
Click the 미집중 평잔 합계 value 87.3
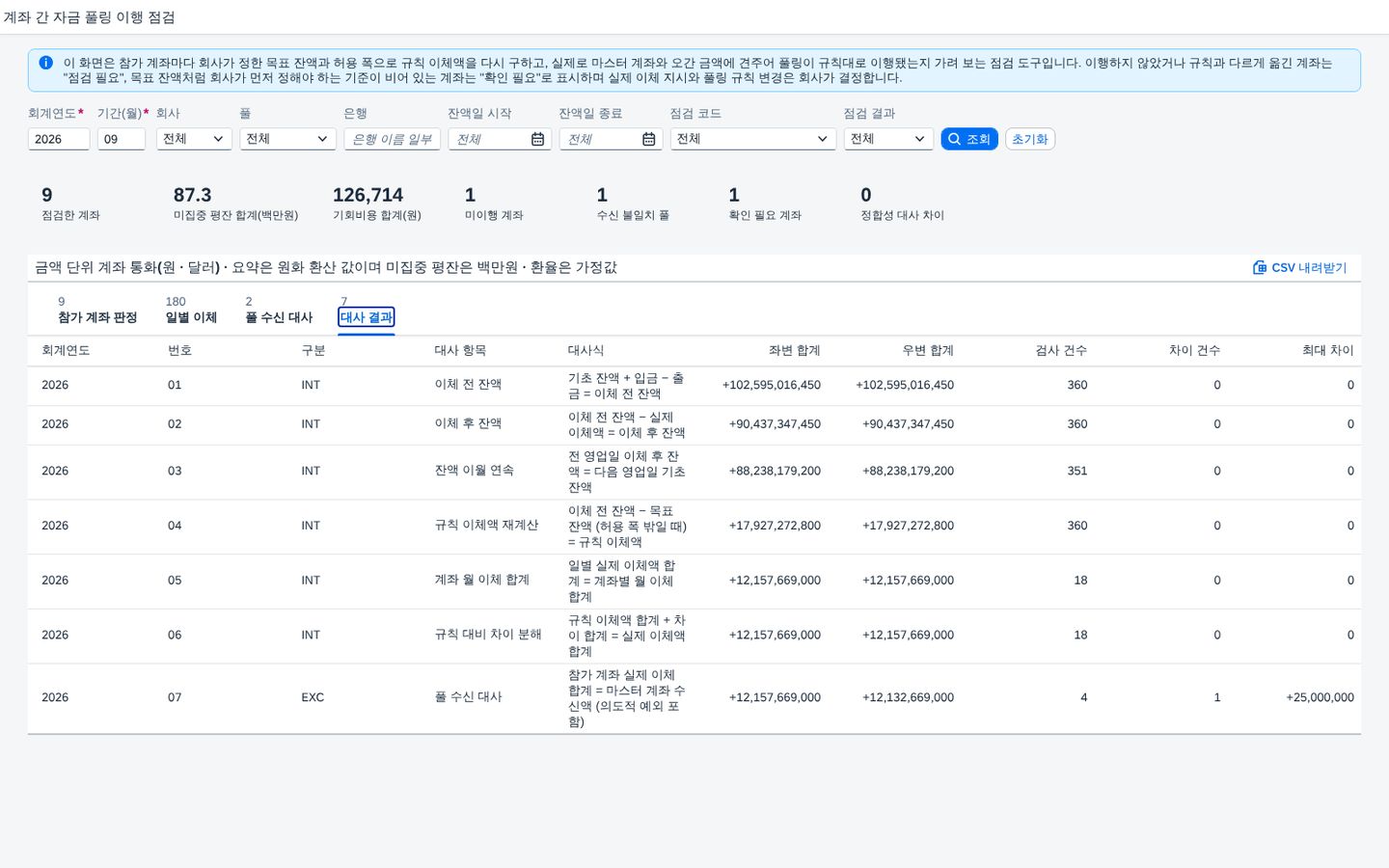pos(193,195)
